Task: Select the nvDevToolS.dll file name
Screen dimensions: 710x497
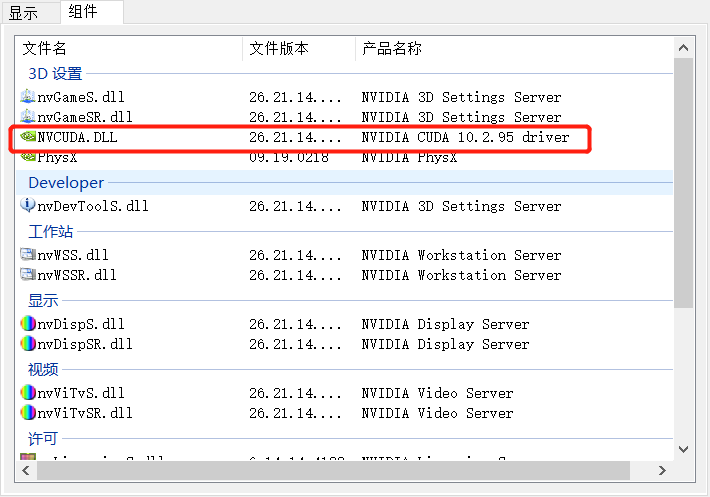Action: tap(93, 206)
